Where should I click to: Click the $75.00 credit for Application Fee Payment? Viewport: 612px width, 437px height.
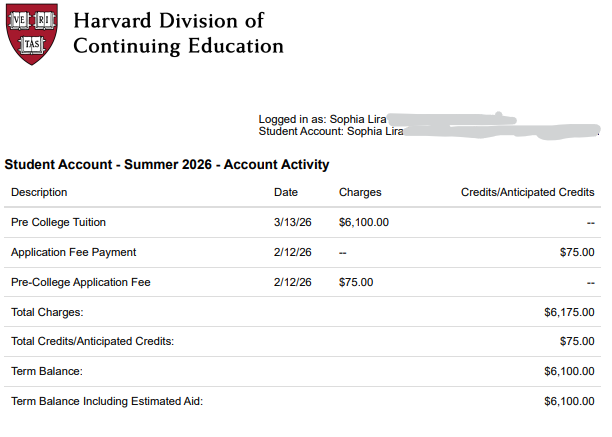point(577,252)
